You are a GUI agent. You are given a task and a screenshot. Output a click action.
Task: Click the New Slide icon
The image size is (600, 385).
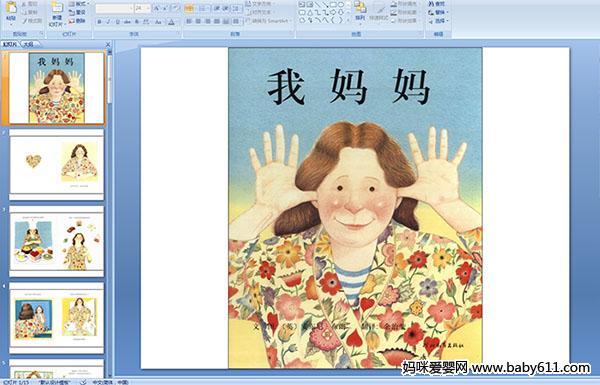pyautogui.click(x=57, y=8)
